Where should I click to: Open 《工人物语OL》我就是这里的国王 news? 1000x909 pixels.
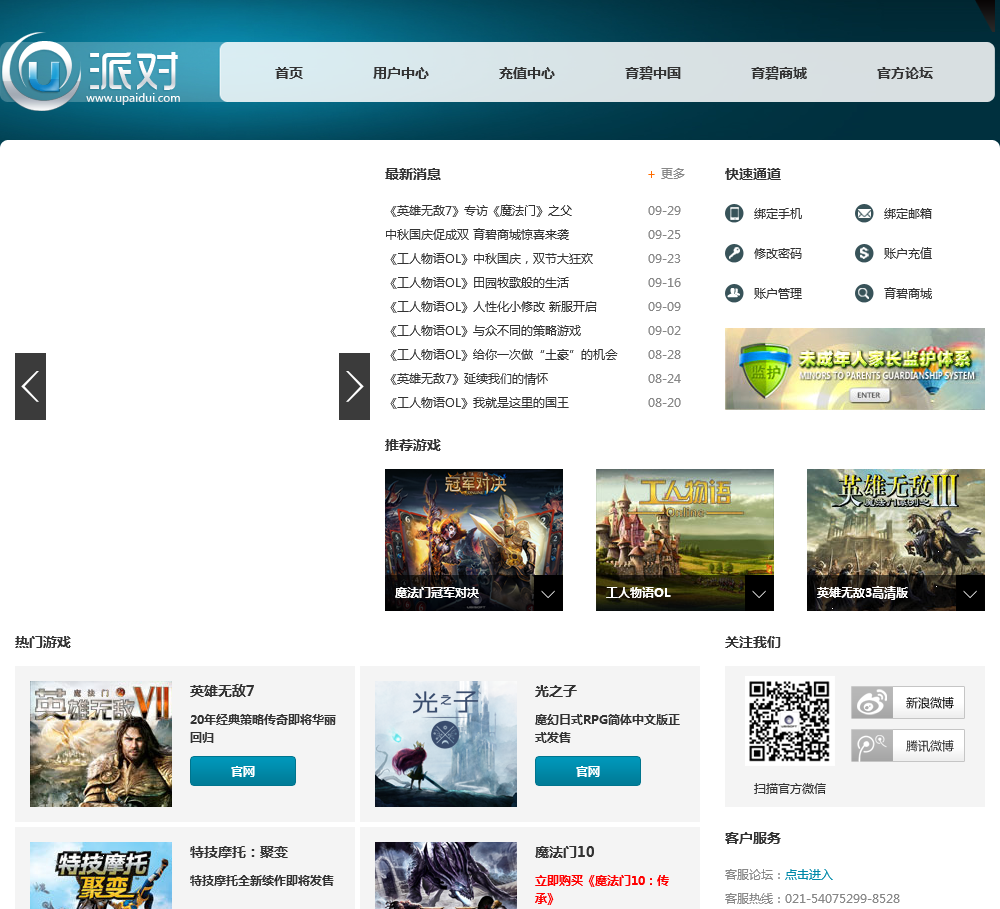[477, 403]
